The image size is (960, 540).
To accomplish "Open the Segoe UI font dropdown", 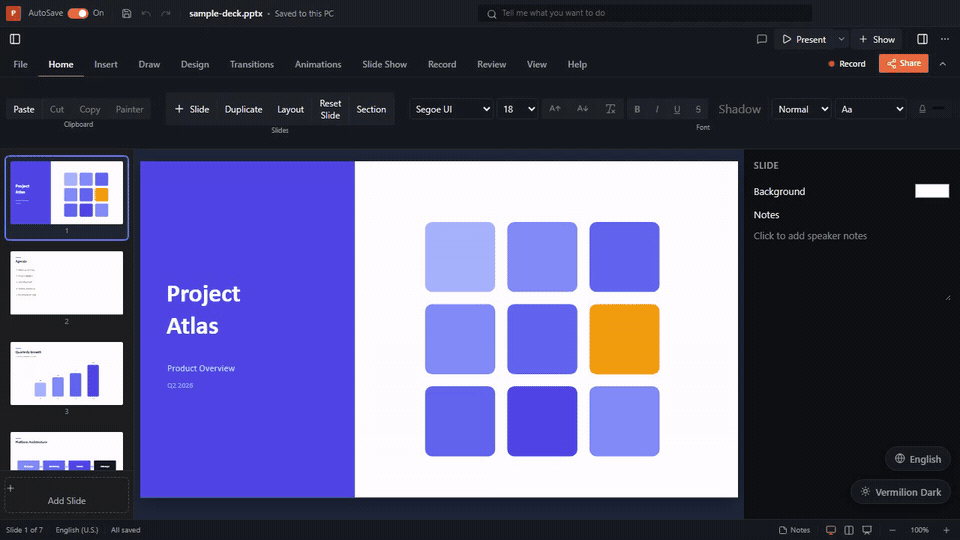I will point(452,109).
